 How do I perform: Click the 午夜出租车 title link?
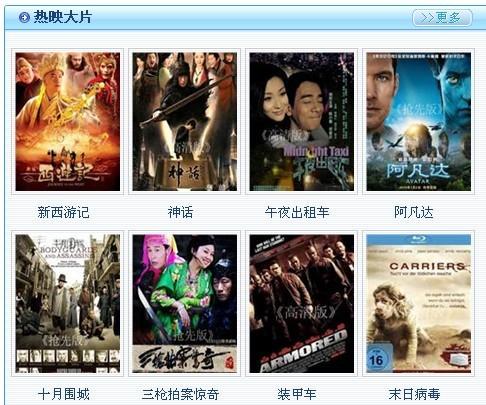pyautogui.click(x=297, y=212)
